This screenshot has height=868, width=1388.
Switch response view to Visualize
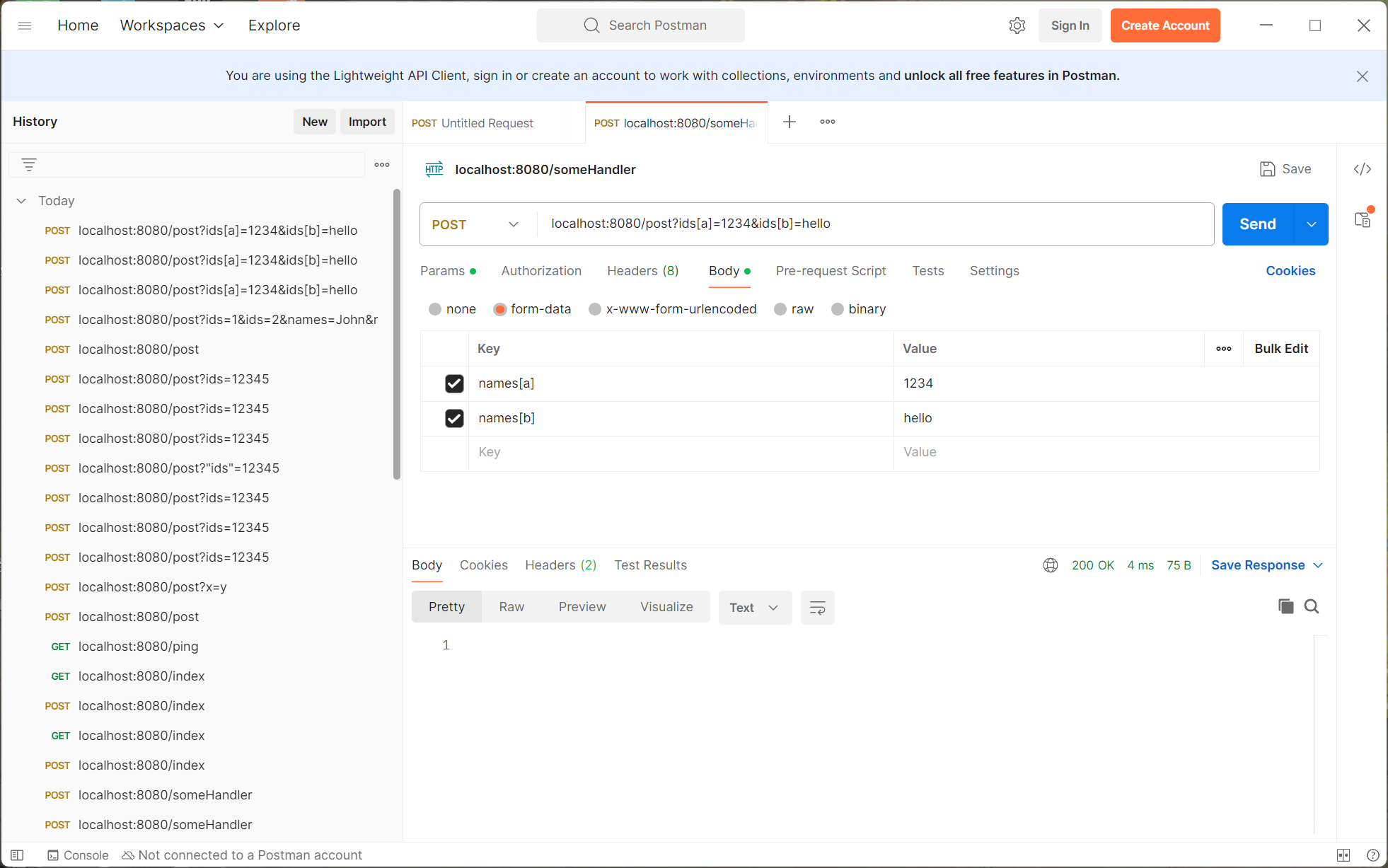click(x=666, y=607)
